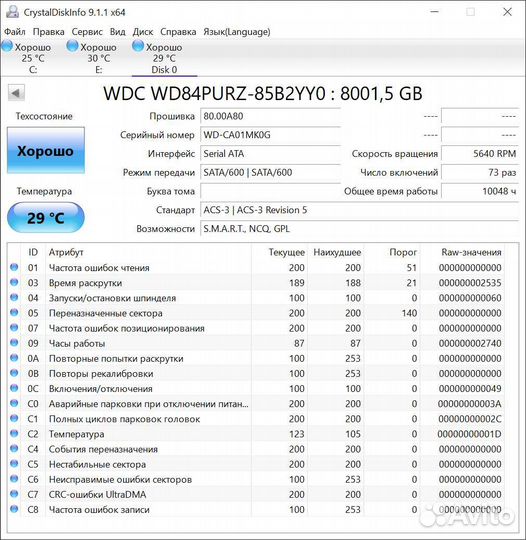
Task: Select the Disk 0 29 °C tab
Action: coord(165,58)
